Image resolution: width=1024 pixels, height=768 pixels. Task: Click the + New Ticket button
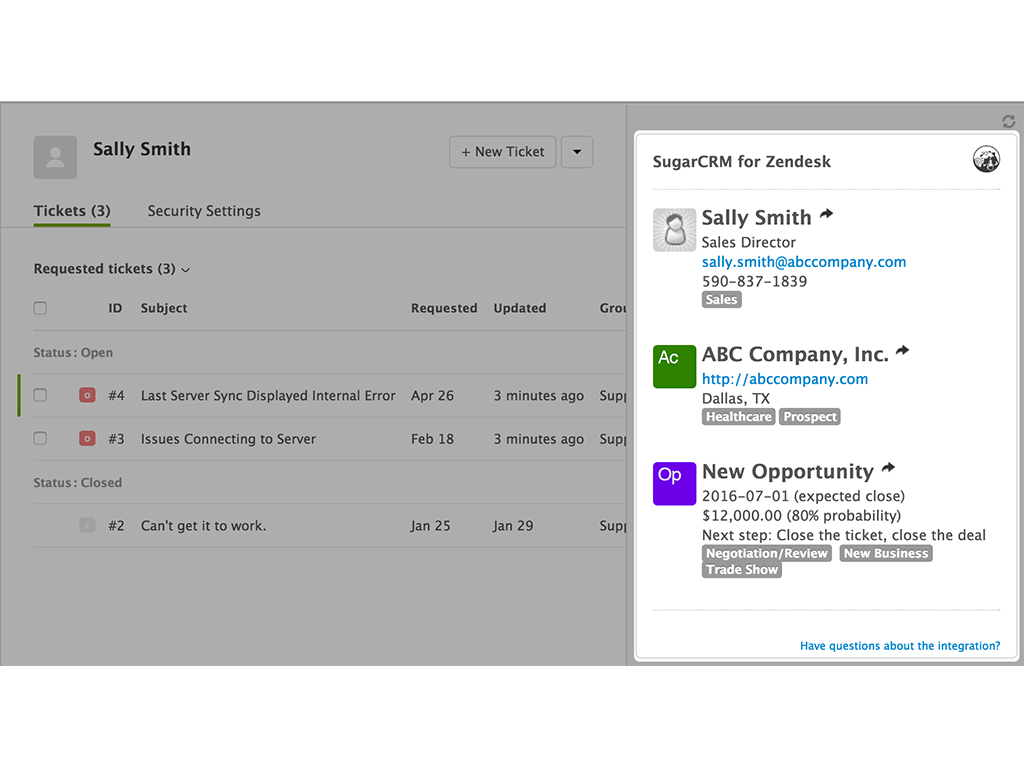tap(503, 152)
